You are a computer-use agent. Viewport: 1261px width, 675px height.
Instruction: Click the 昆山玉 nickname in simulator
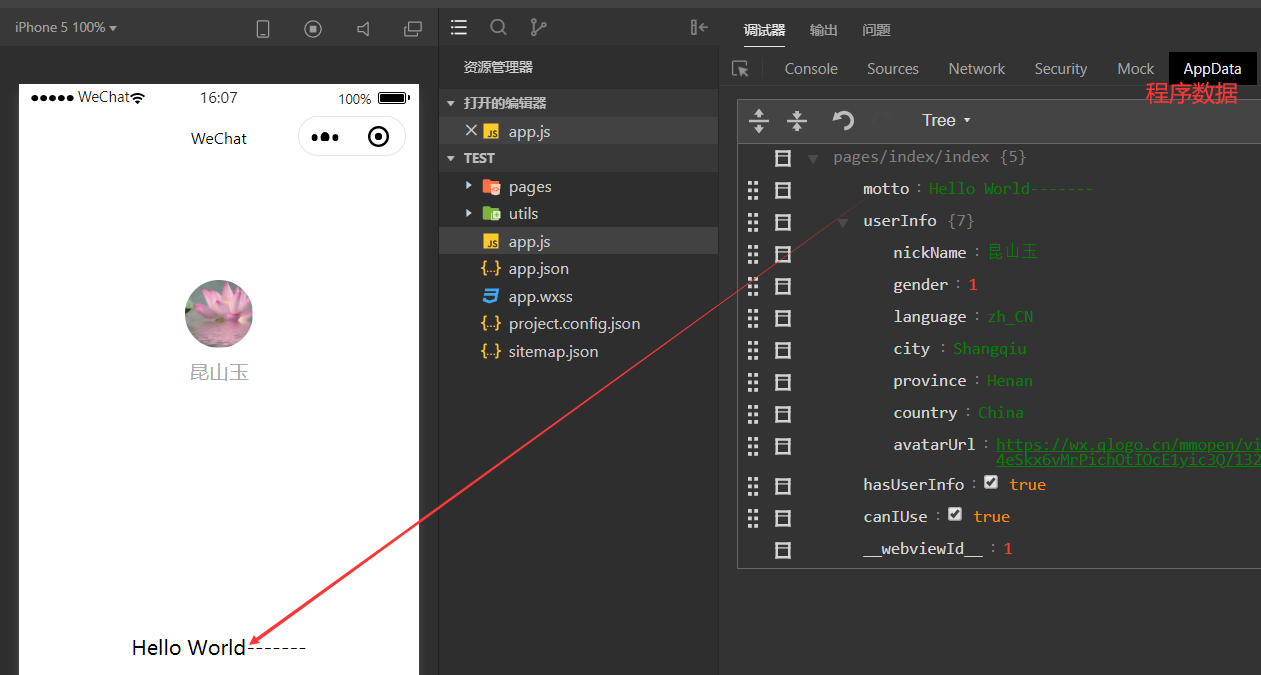point(219,372)
